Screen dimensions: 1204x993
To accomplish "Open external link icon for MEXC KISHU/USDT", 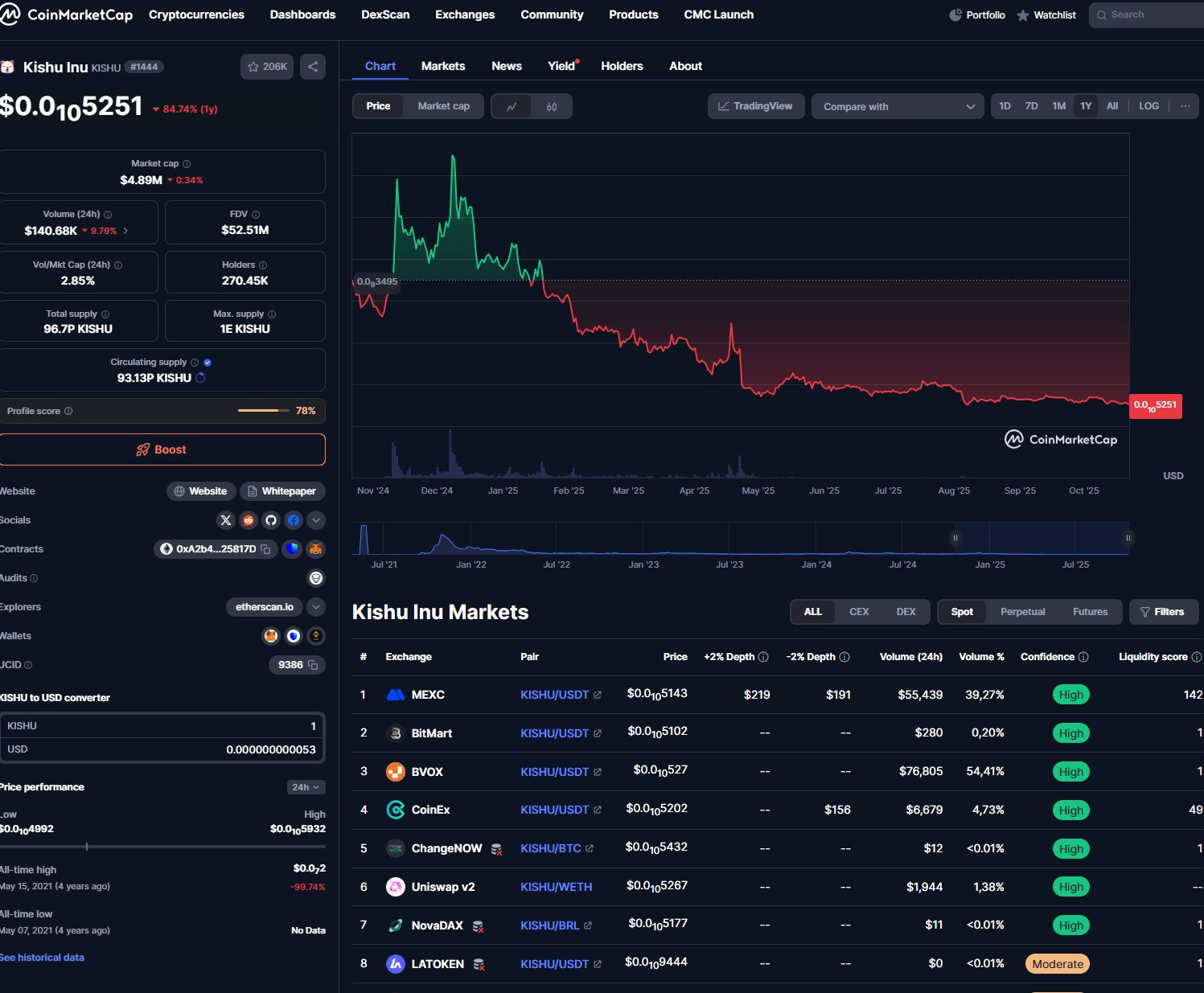I will point(598,695).
